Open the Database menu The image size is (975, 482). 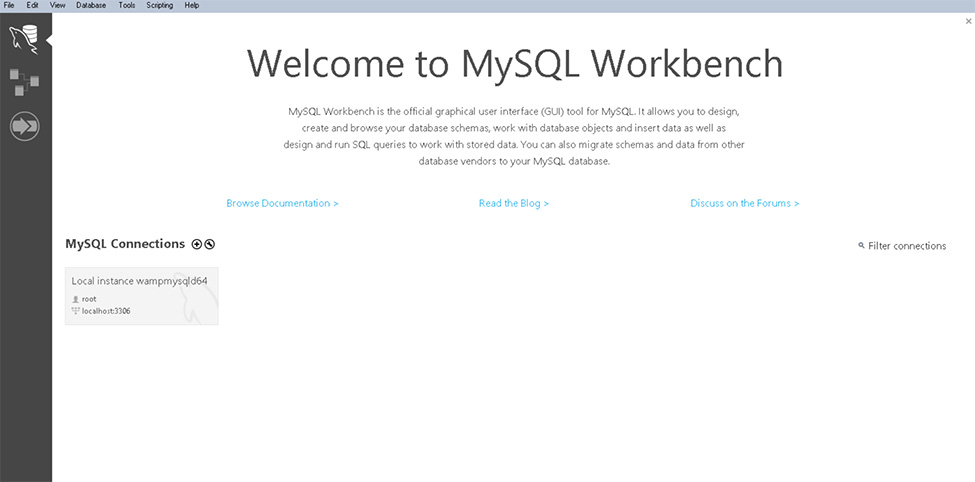coord(91,5)
